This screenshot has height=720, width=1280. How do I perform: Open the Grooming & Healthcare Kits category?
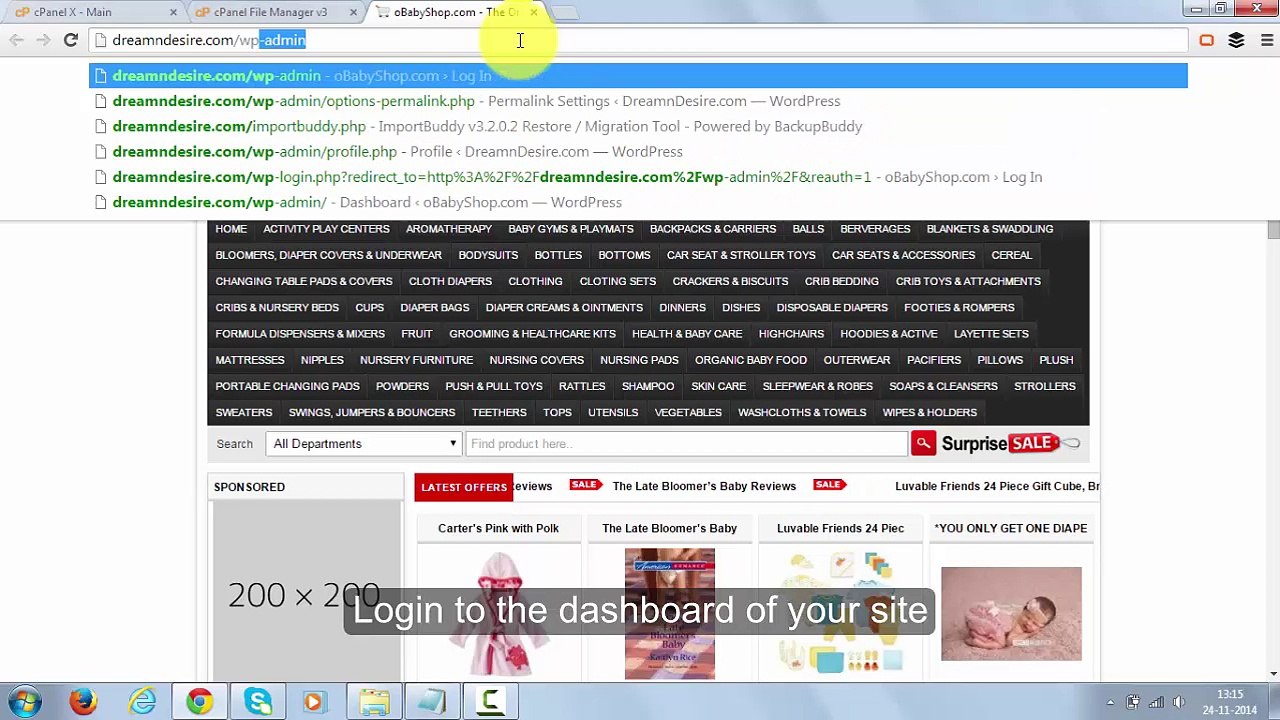coord(532,334)
